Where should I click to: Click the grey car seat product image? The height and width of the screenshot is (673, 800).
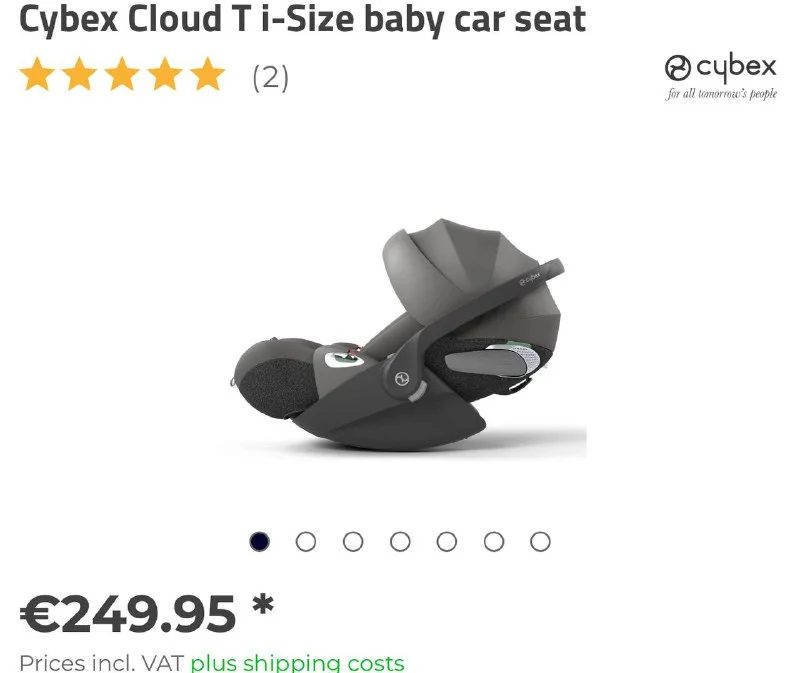399,334
